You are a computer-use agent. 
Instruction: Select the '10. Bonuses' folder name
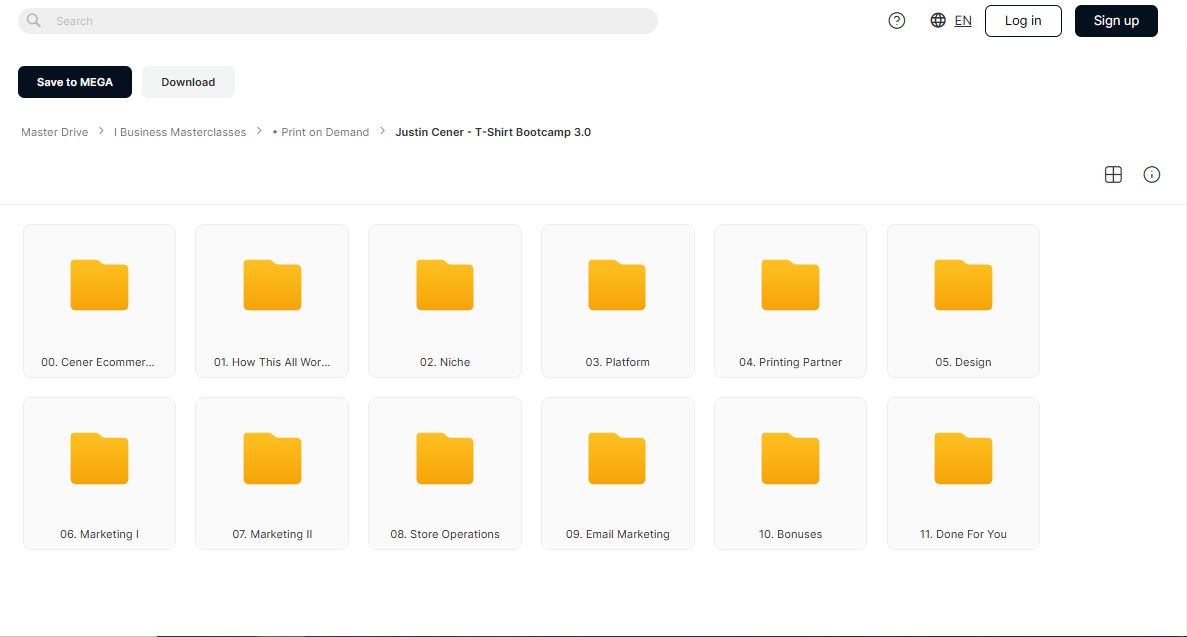point(790,534)
